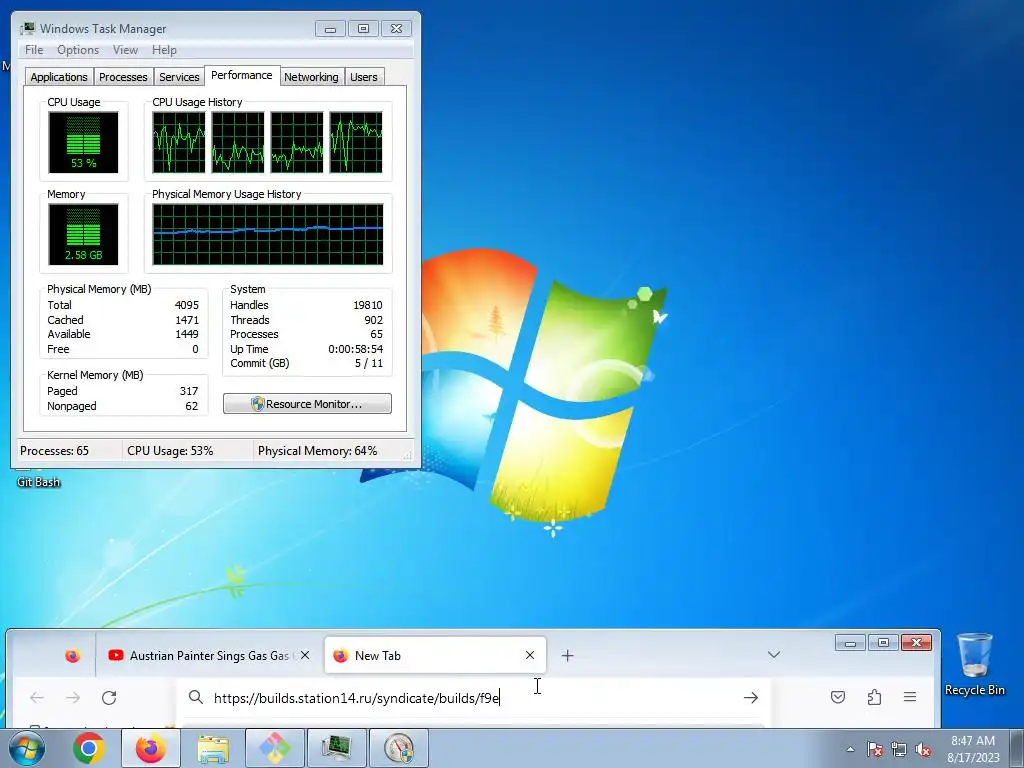
Task: Switch to the Applications tab
Action: point(59,77)
